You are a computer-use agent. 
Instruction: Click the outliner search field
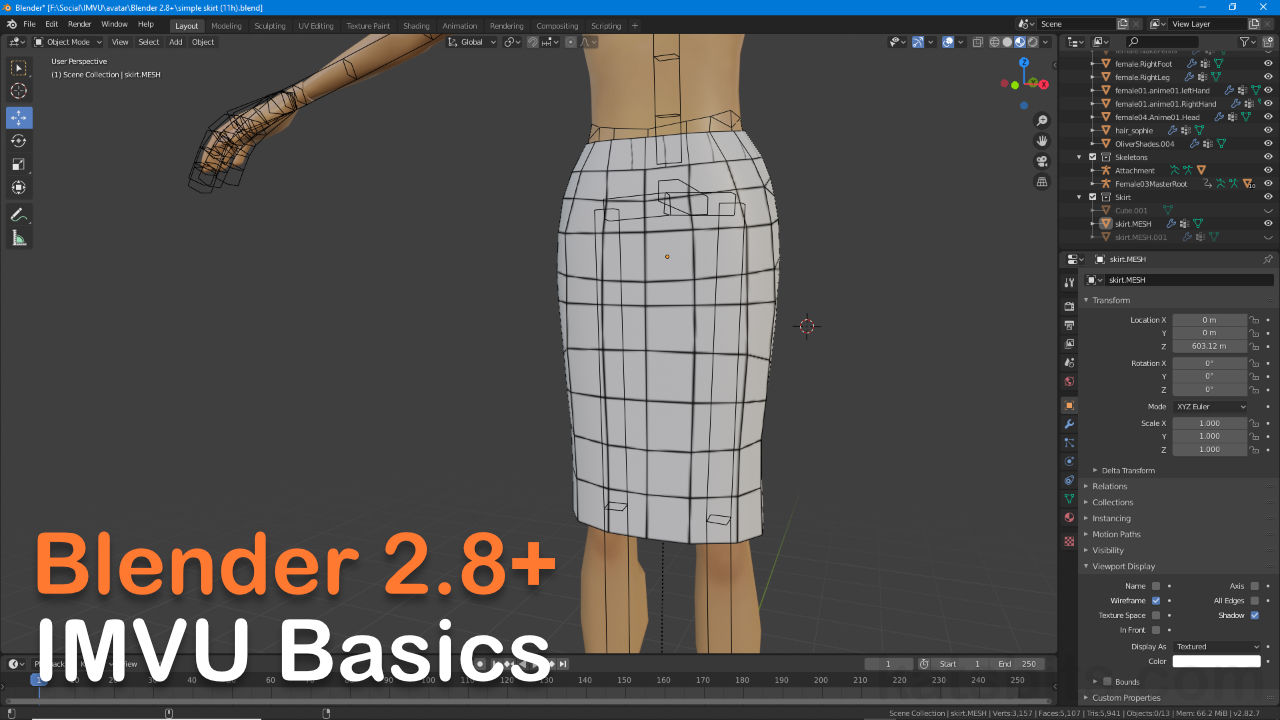coord(1162,42)
